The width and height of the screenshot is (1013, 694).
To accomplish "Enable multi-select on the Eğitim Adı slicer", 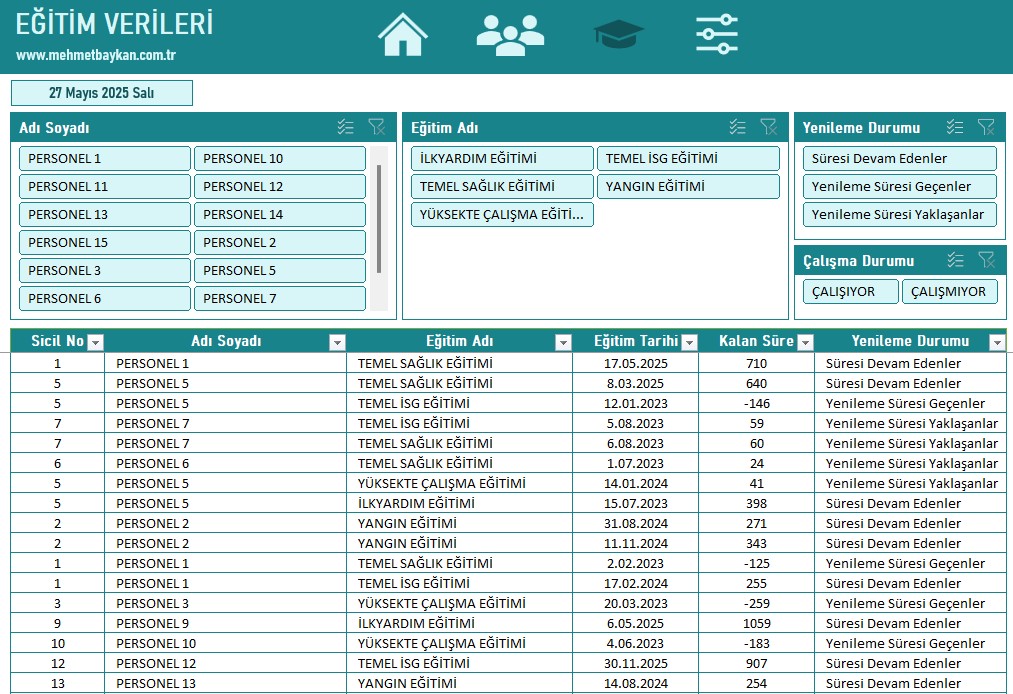I will [x=738, y=127].
